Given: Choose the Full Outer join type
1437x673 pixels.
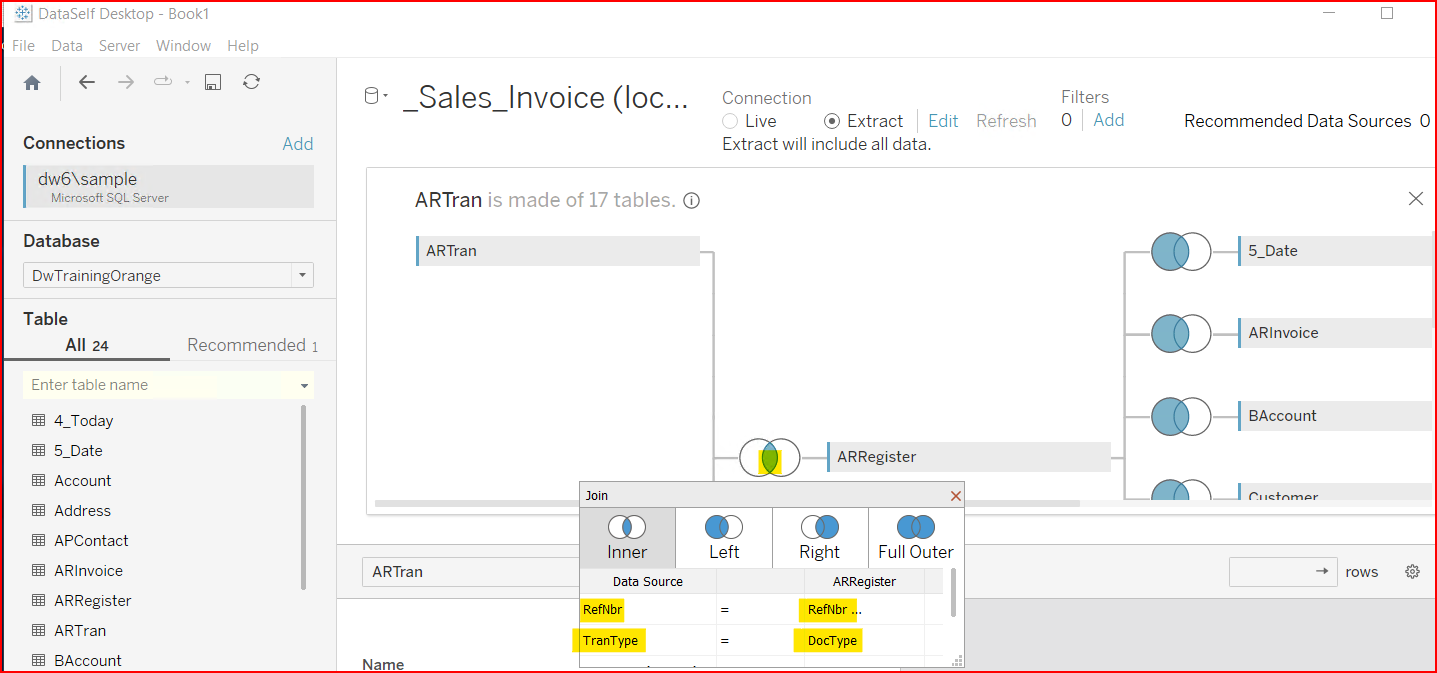Looking at the screenshot, I should (x=915, y=538).
